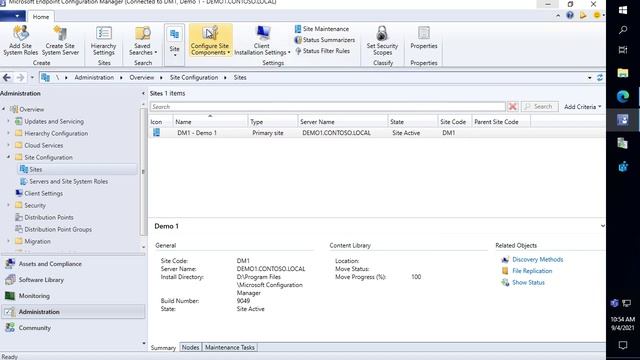This screenshot has width=640, height=360.
Task: Select the DM1 - Demo 1 site row
Action: point(377,133)
